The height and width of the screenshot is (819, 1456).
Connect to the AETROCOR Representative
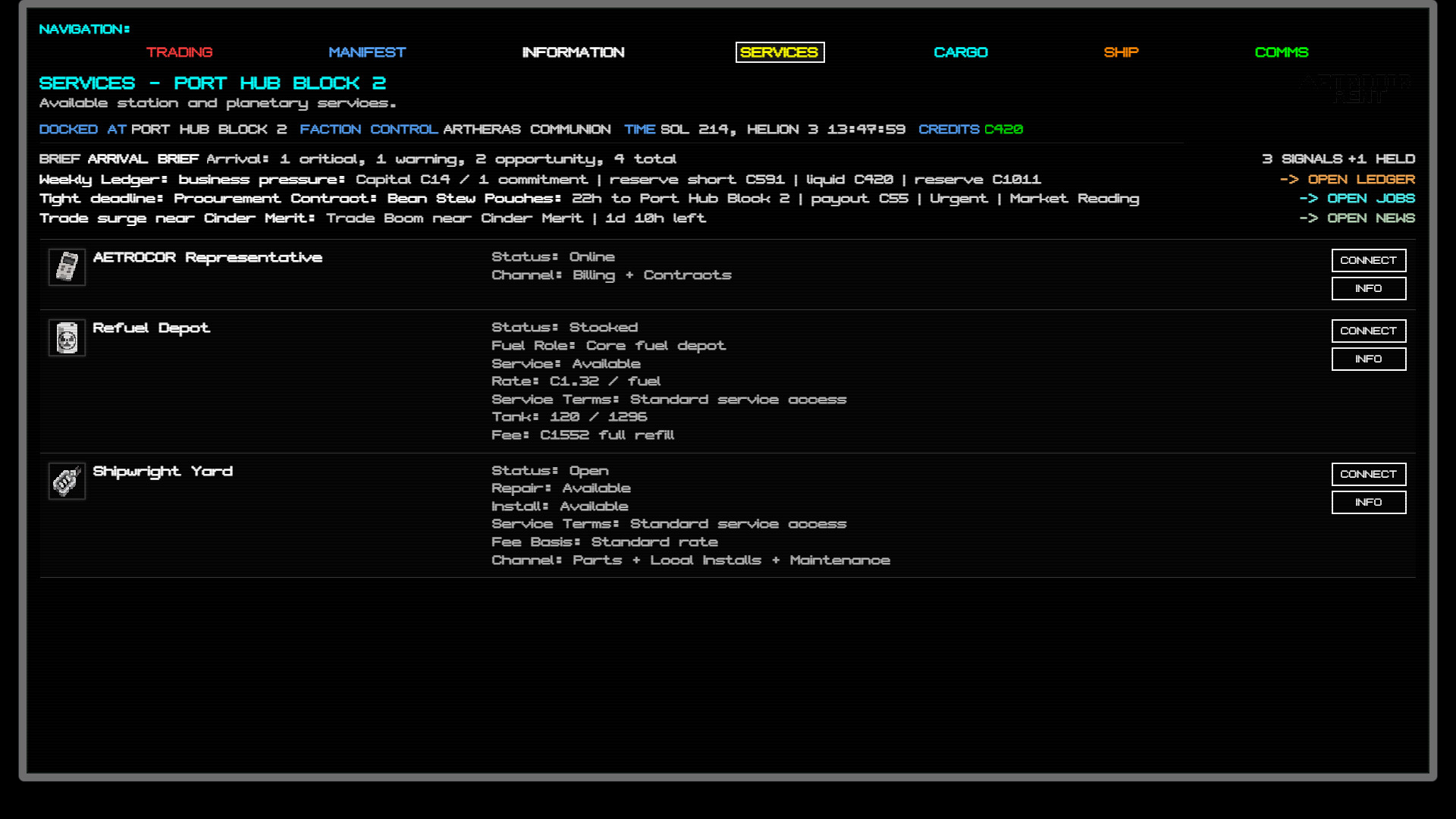1369,260
